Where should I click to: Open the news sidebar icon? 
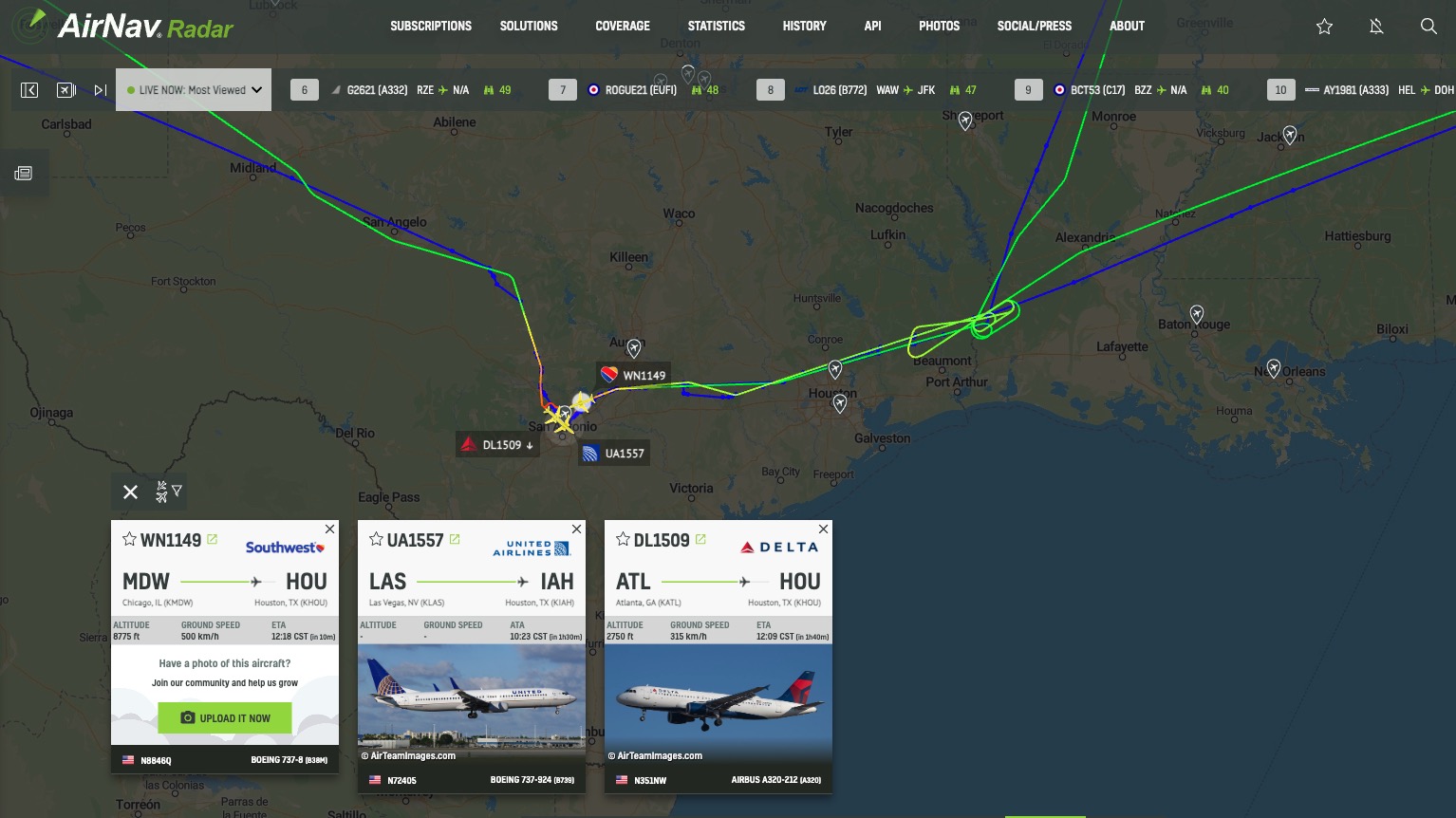(24, 173)
